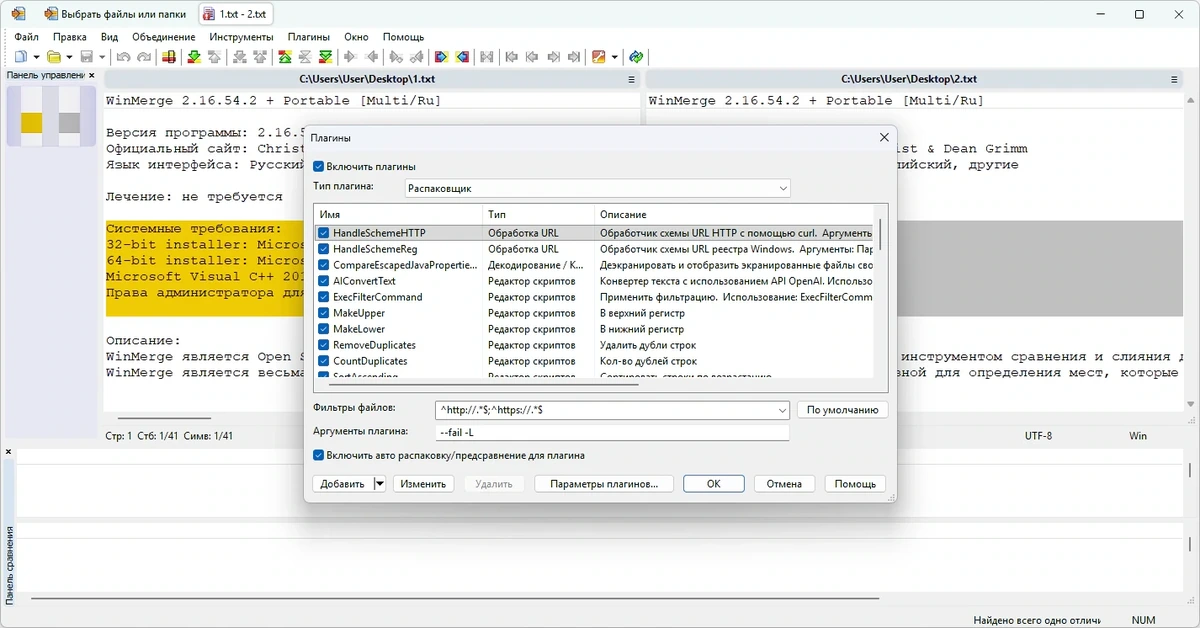Image resolution: width=1200 pixels, height=628 pixels.
Task: Open the 'Файл' menu
Action: [27, 37]
